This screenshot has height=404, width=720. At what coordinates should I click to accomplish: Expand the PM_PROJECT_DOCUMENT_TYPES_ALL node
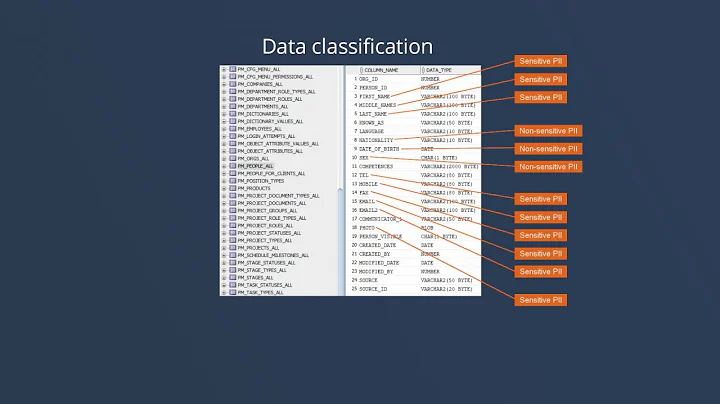[x=224, y=196]
